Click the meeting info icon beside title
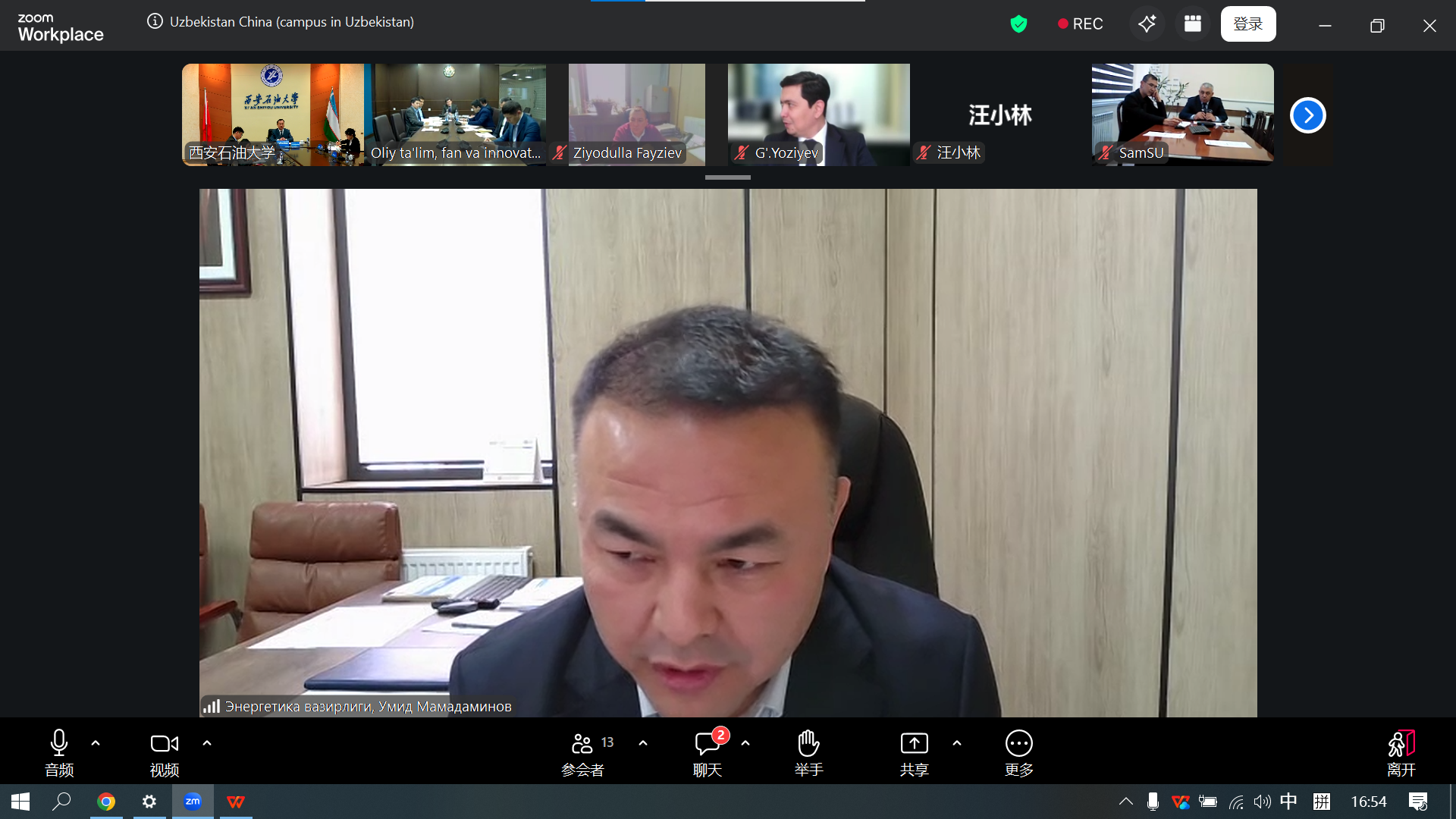This screenshot has width=1456, height=819. [x=155, y=21]
